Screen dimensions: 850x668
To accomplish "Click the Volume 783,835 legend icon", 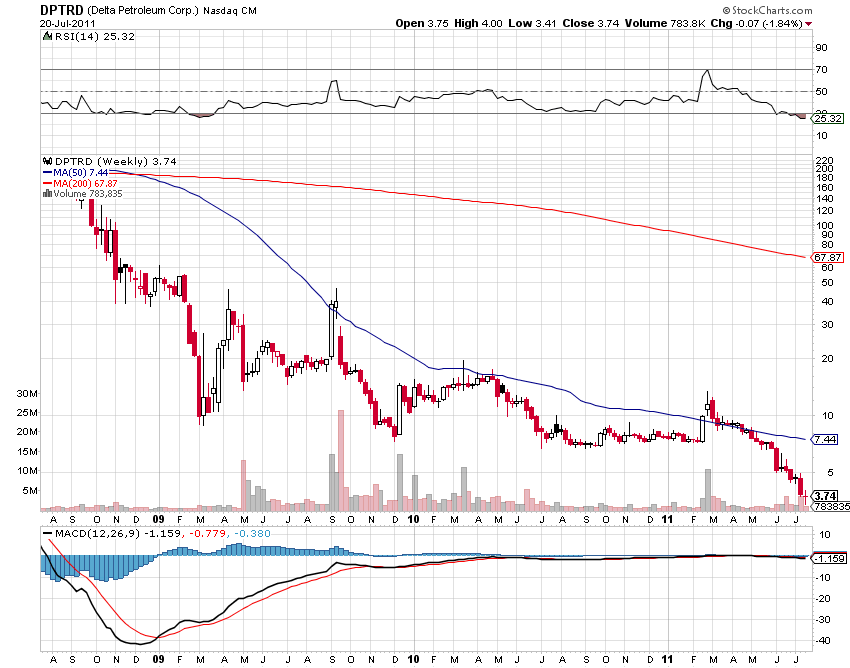I will pyautogui.click(x=47, y=194).
